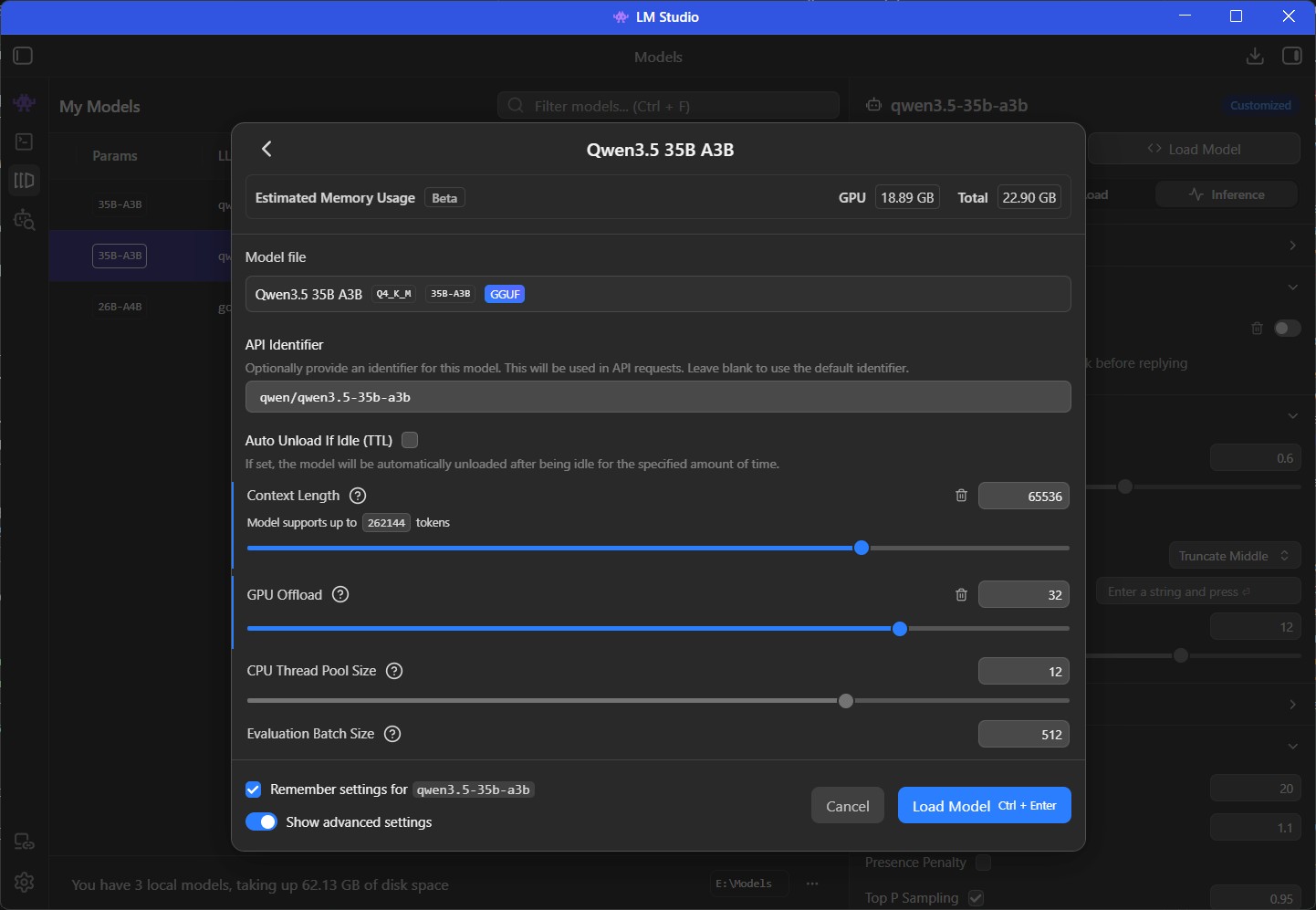This screenshot has height=910, width=1316.
Task: Select the 26B-A4B model row
Action: point(141,307)
